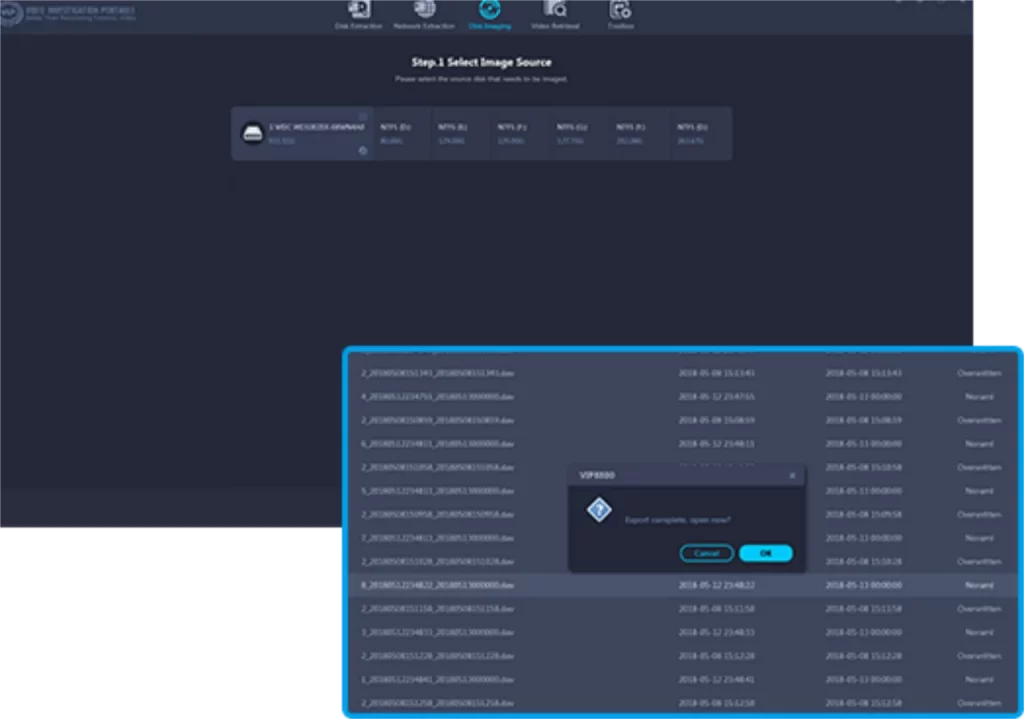Close the VIP export dialog with X

(x=792, y=475)
